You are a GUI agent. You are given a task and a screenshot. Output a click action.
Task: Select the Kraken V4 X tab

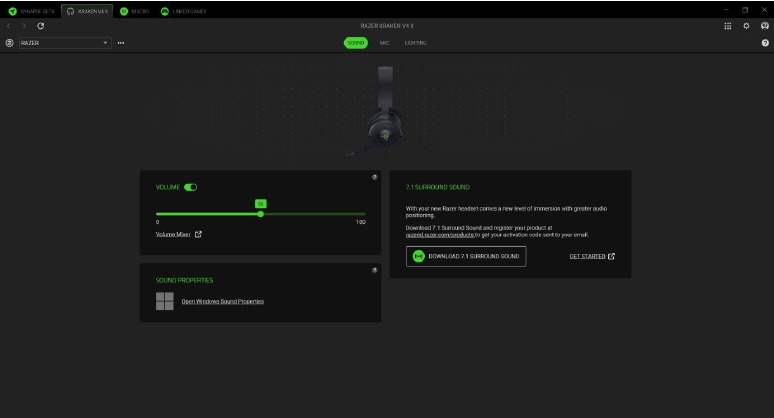pyautogui.click(x=87, y=11)
